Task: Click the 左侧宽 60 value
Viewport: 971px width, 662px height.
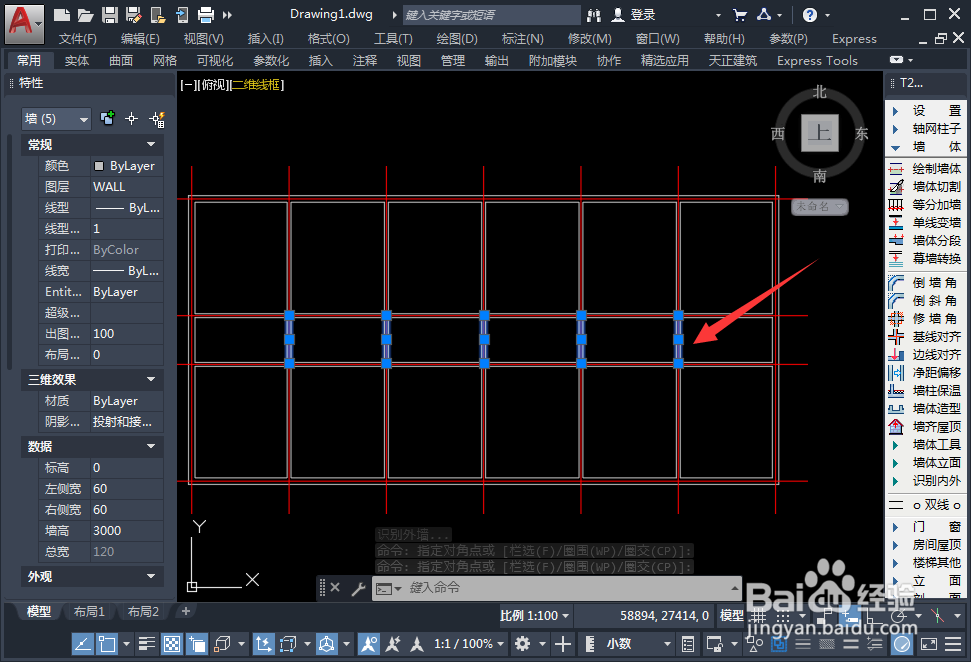Action: tap(127, 489)
